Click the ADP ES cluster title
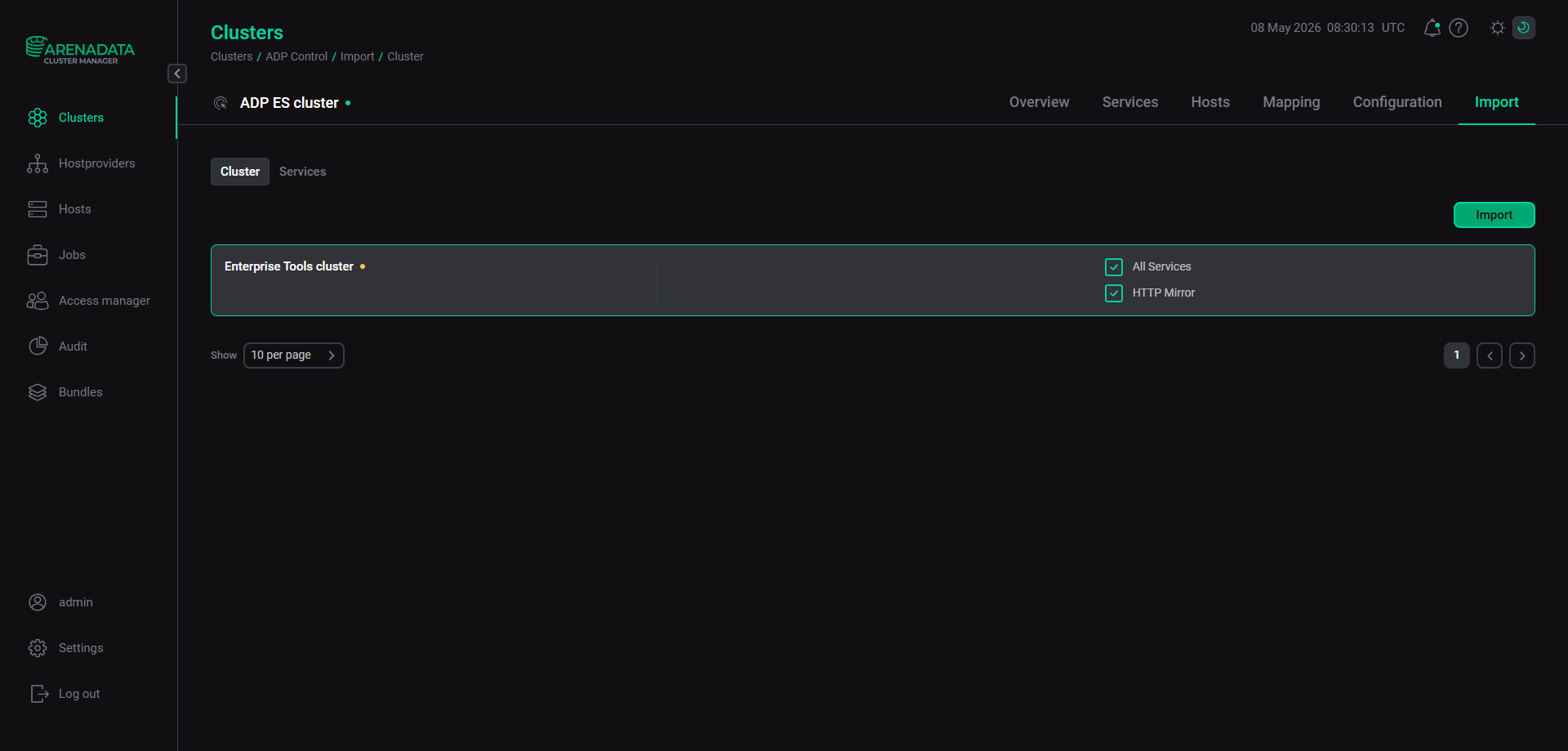The height and width of the screenshot is (751, 1568). (x=289, y=103)
